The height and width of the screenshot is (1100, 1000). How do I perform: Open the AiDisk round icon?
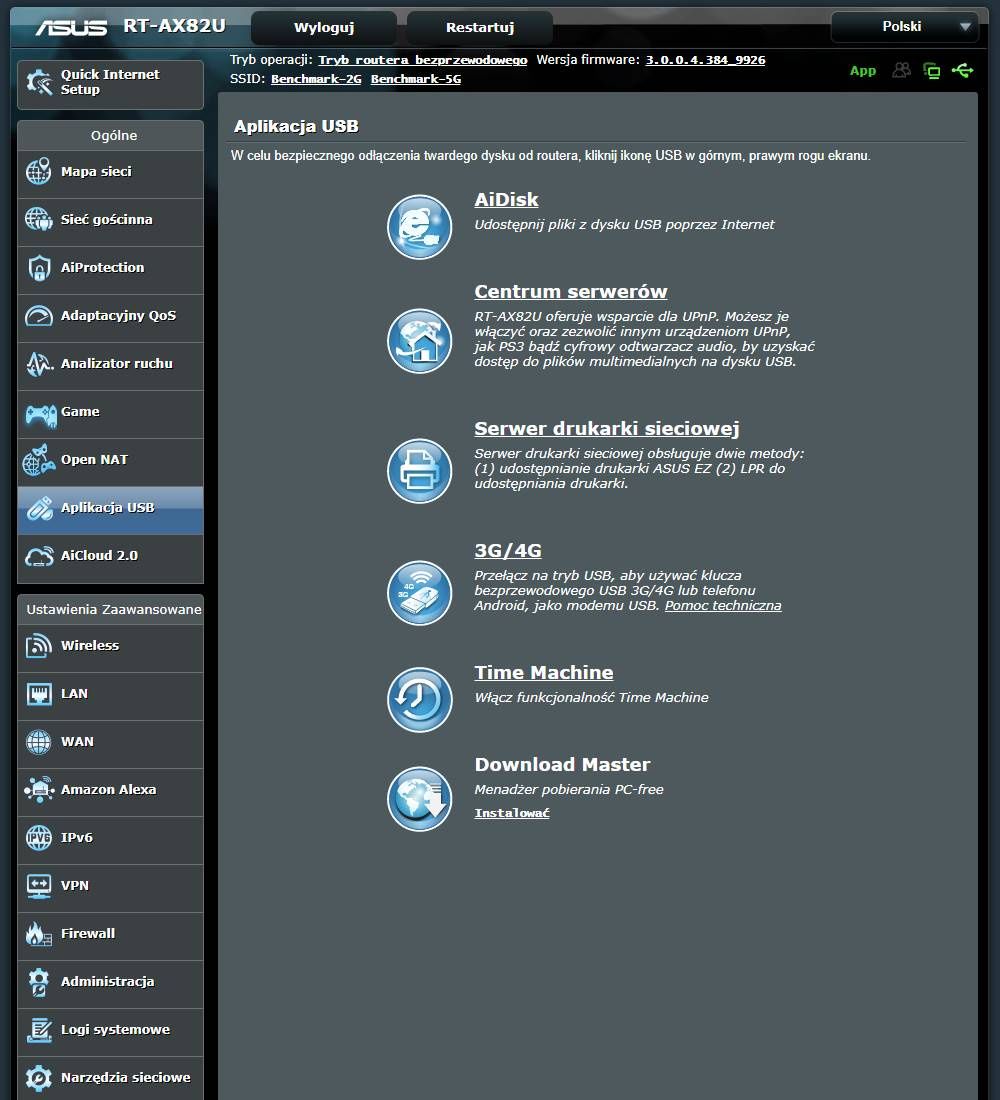(x=420, y=227)
